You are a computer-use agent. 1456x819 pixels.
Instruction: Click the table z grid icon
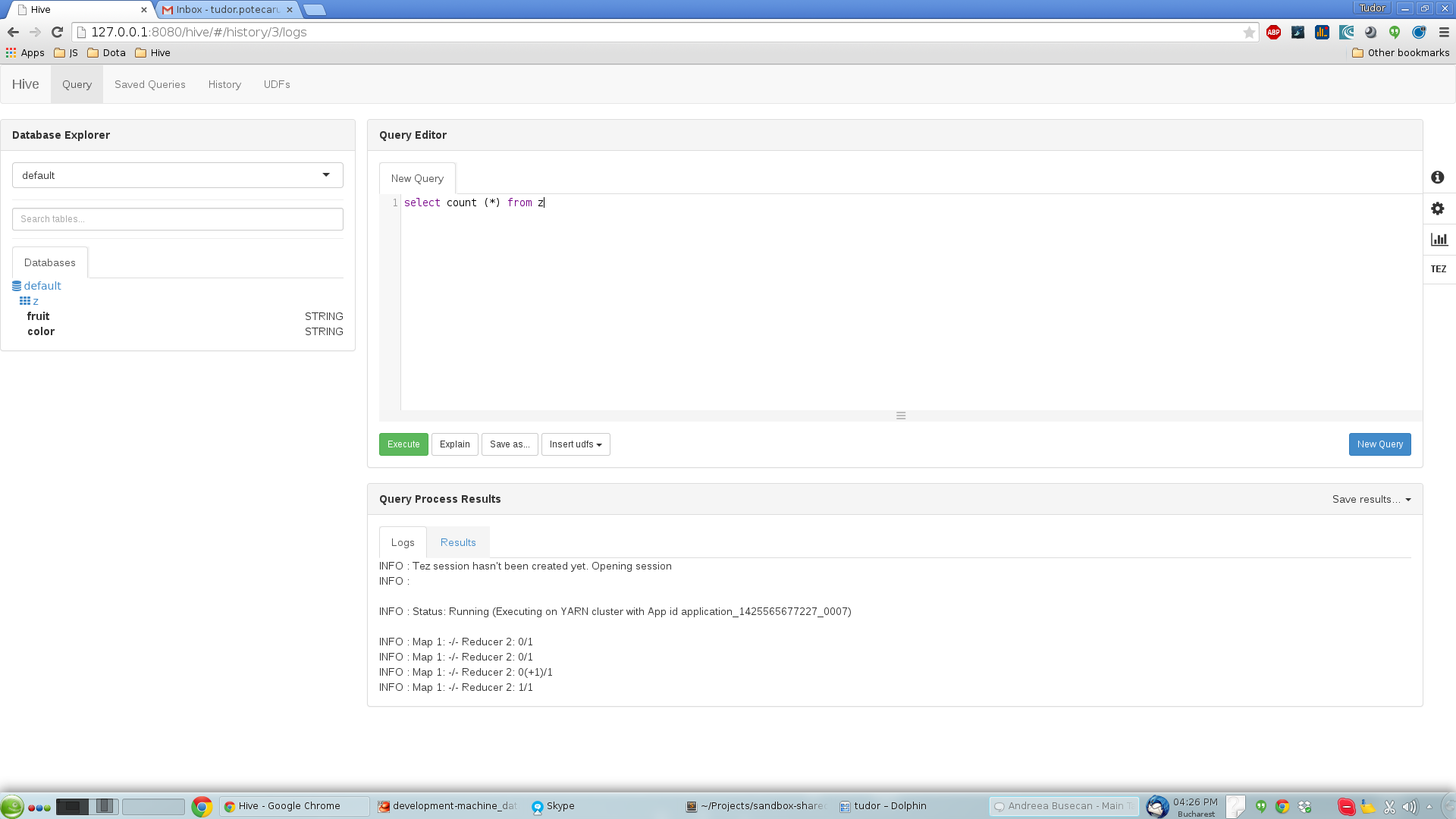coord(25,301)
